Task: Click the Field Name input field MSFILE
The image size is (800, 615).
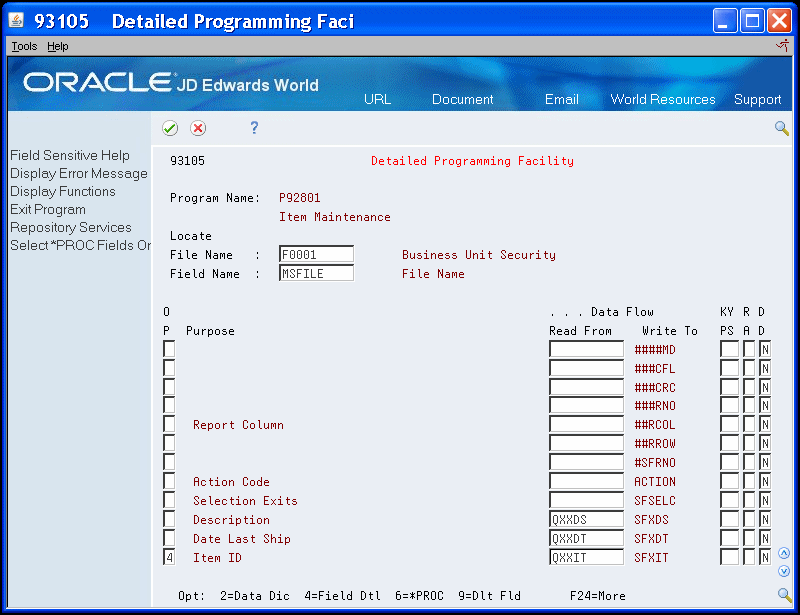Action: (316, 273)
